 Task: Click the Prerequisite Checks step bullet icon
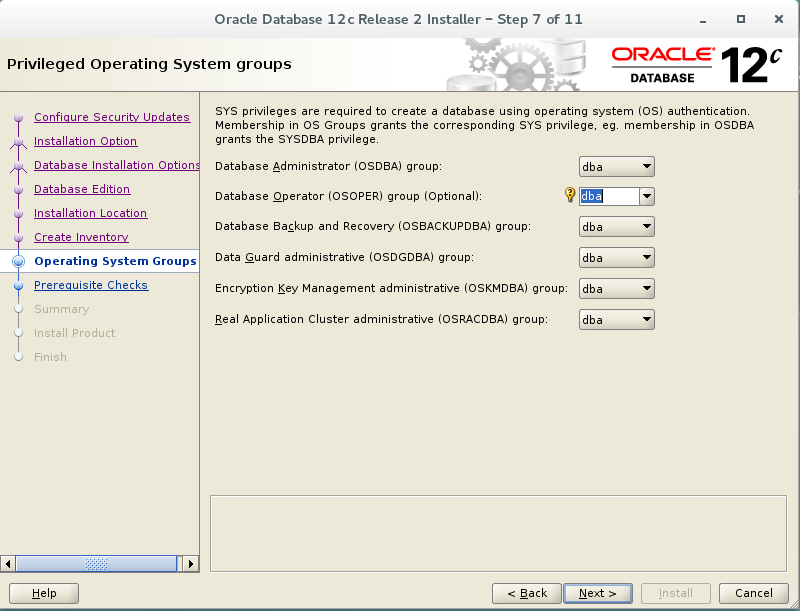point(18,285)
